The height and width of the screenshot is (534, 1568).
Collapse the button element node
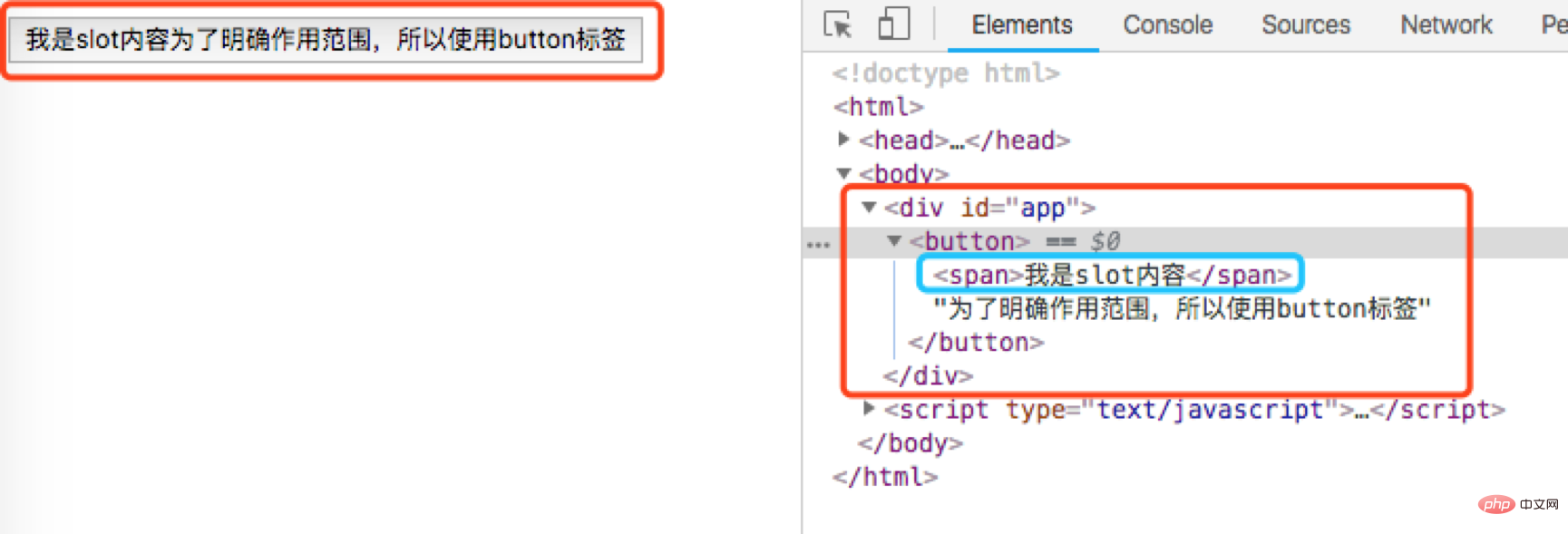tap(894, 241)
